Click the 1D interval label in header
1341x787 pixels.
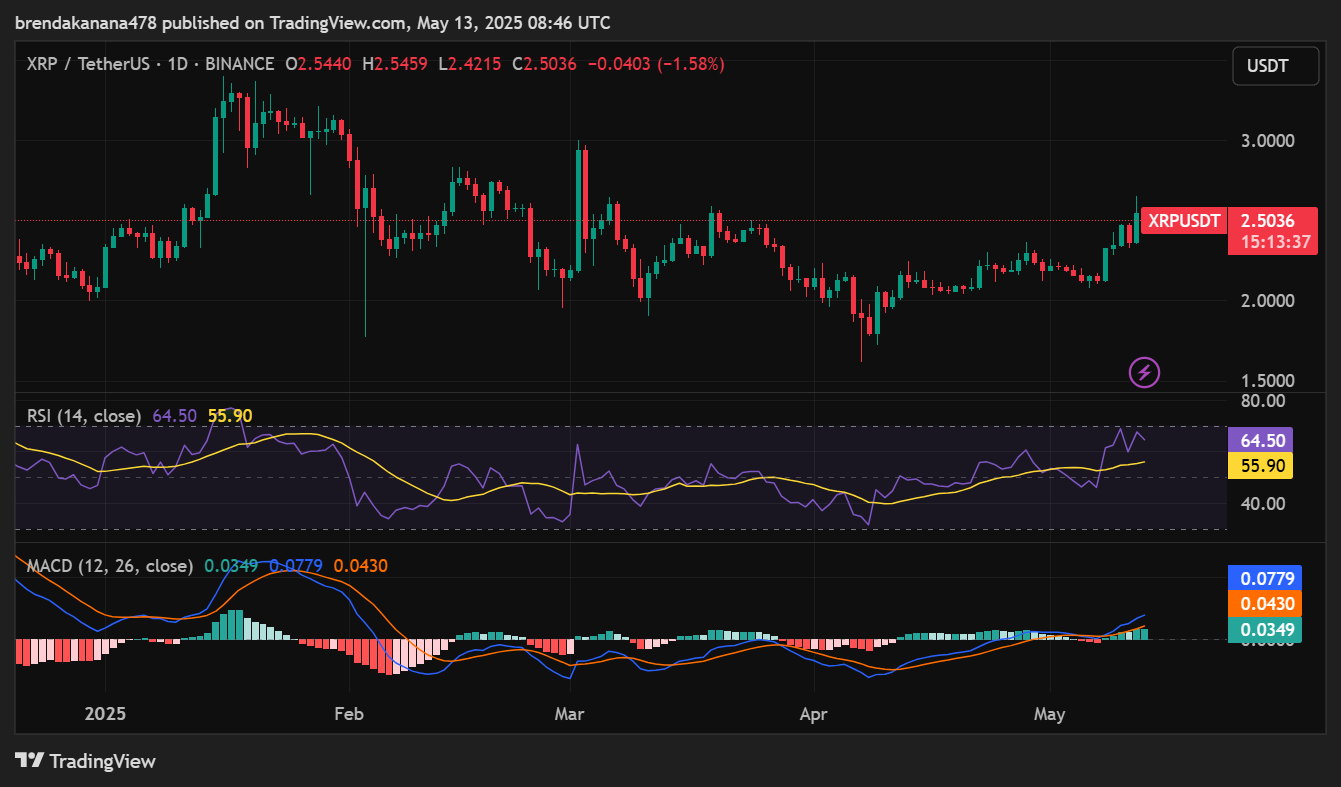(x=177, y=64)
